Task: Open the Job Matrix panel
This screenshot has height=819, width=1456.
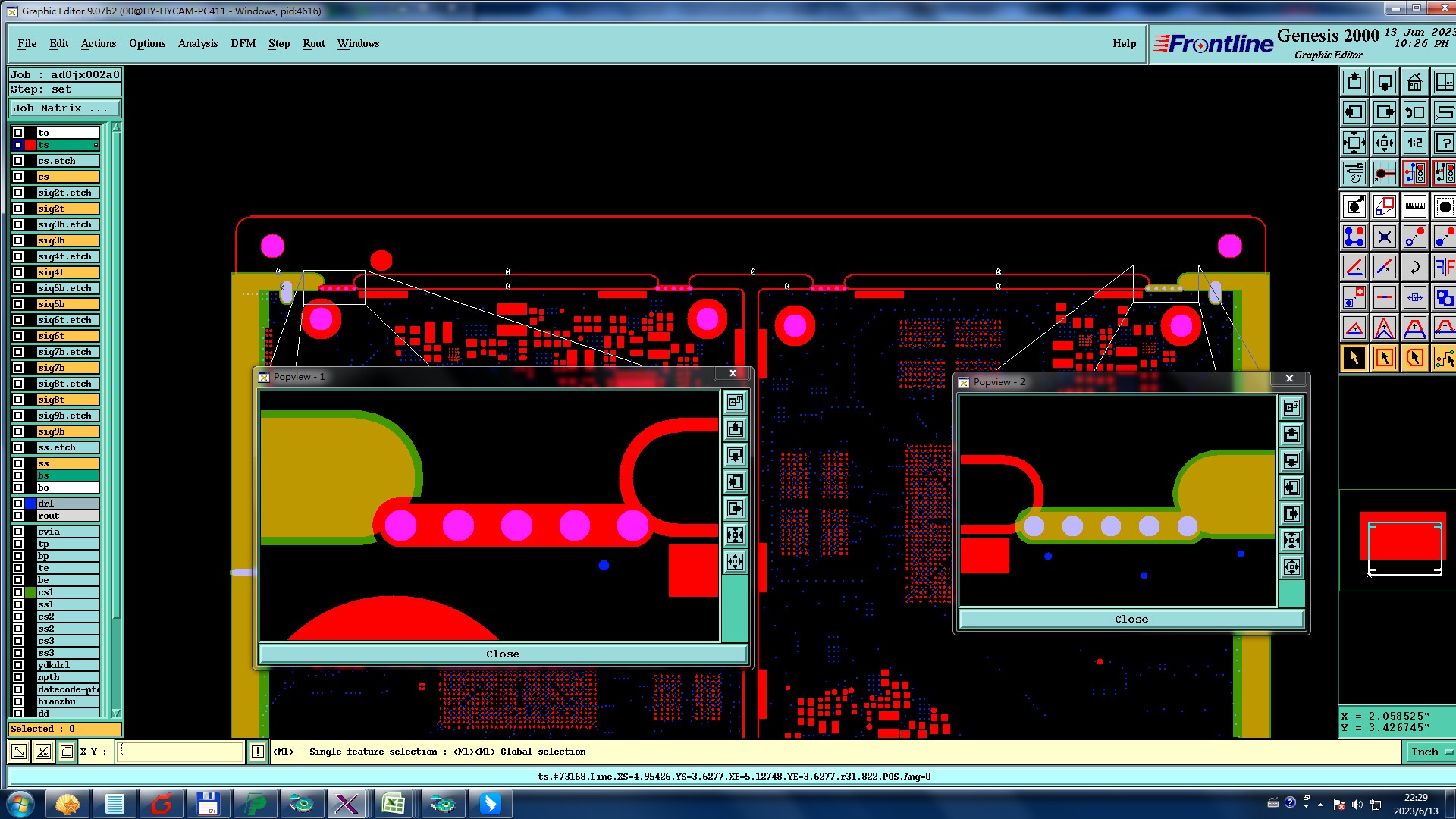Action: (64, 108)
